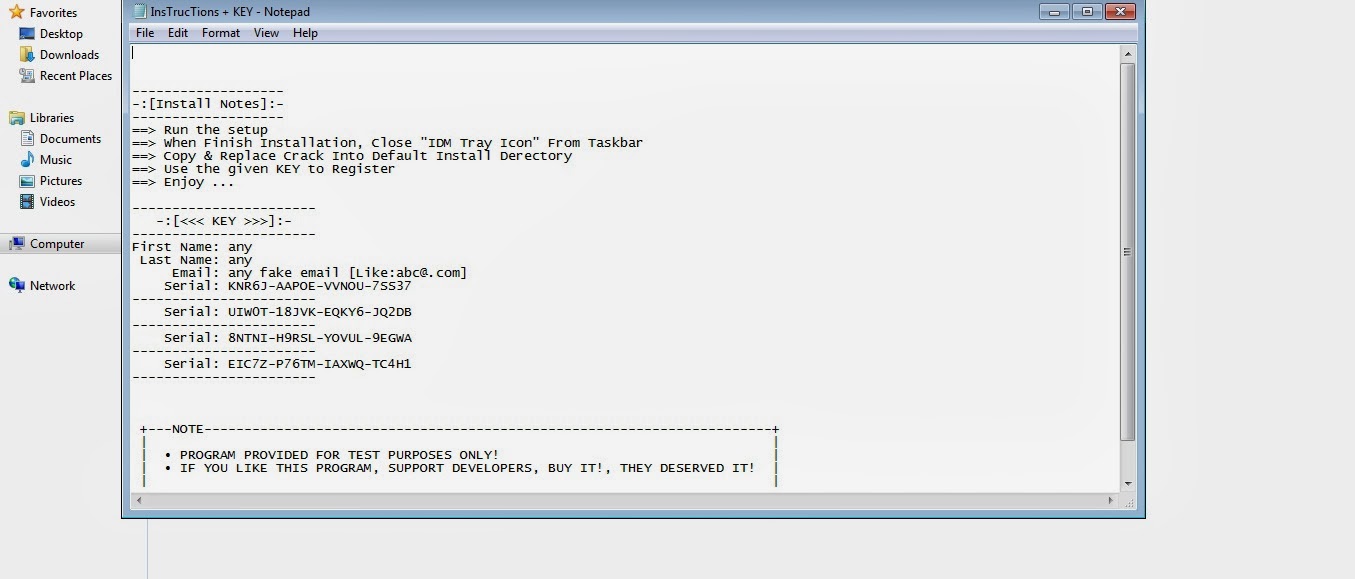Select Recent Places in navigation pane
Viewport: 1355px width, 579px height.
[75, 76]
